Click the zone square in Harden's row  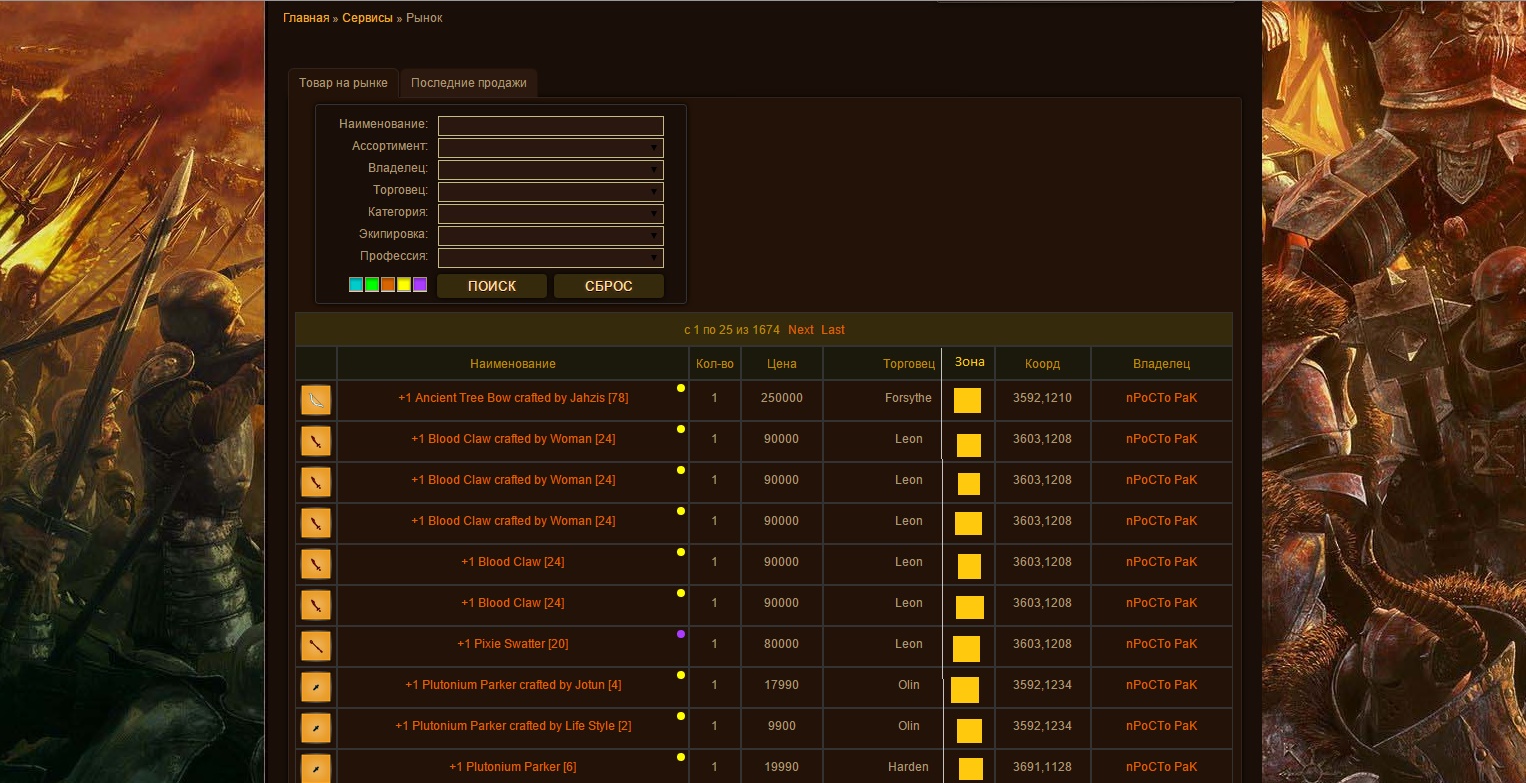(971, 769)
